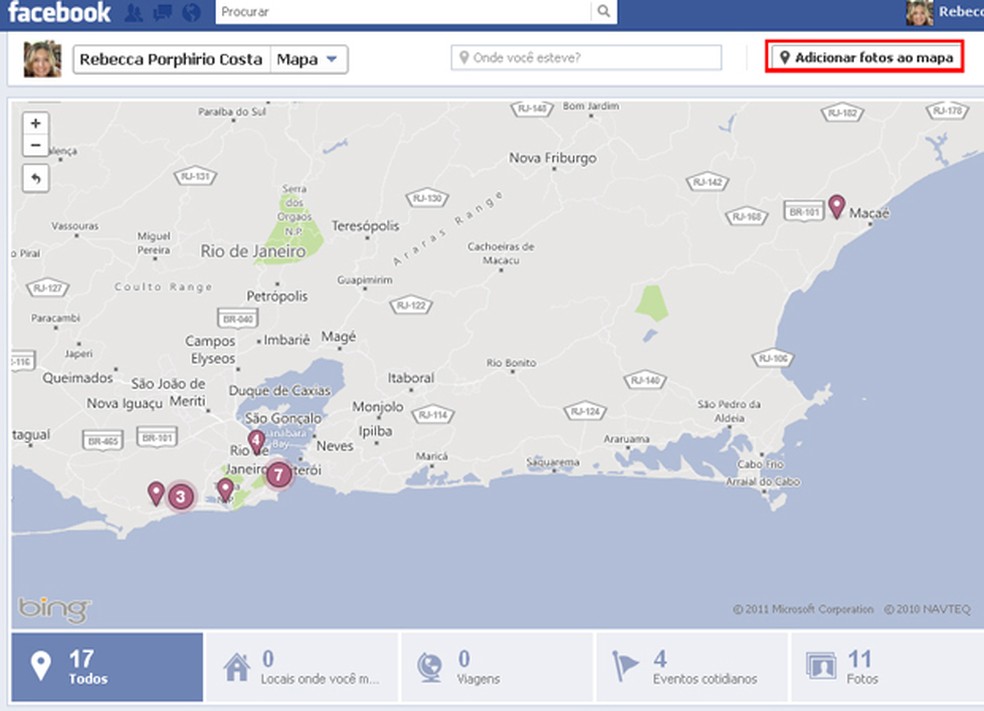Open profile thumbnail in top bar
The width and height of the screenshot is (984, 711).
tap(919, 12)
